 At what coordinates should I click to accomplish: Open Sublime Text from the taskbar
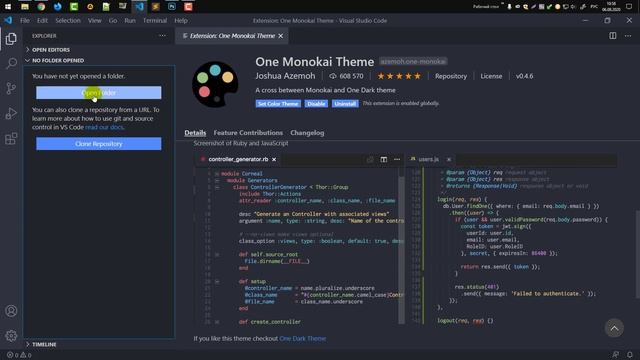pyautogui.click(x=156, y=7)
